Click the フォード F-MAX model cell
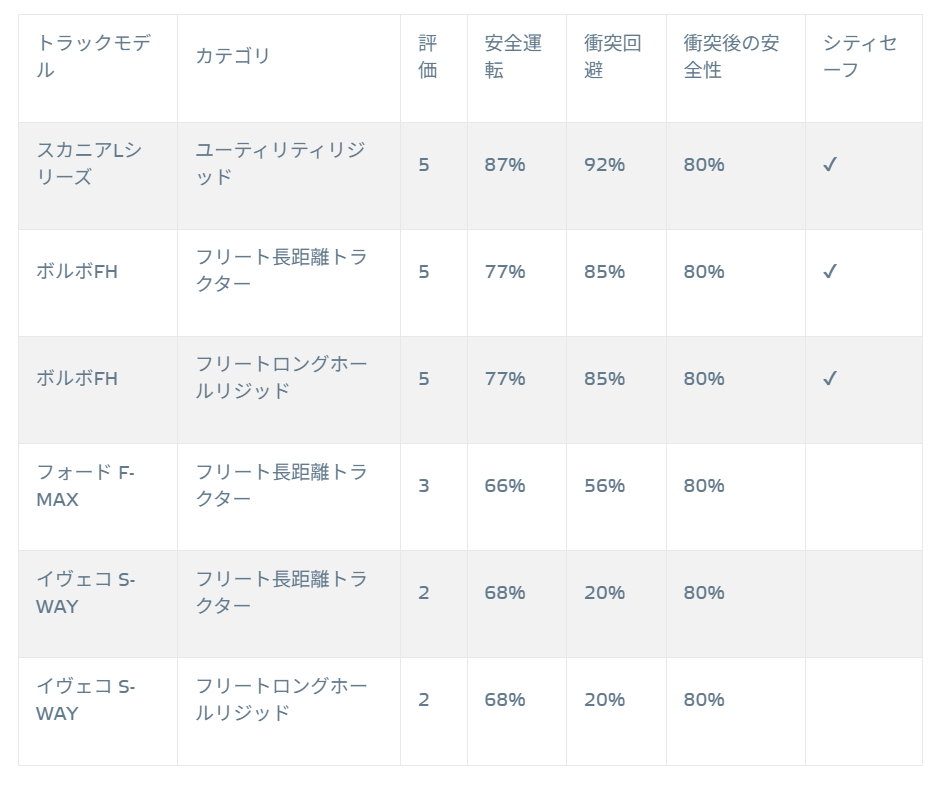This screenshot has width=945, height=790. [x=85, y=485]
